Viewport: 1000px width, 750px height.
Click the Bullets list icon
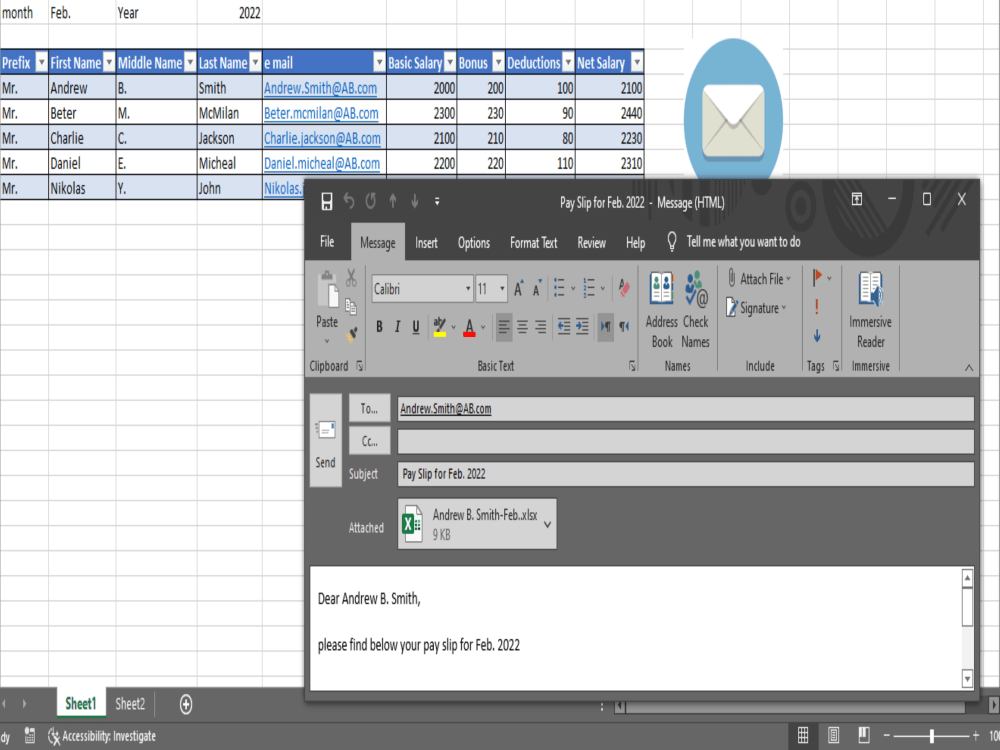[x=559, y=288]
